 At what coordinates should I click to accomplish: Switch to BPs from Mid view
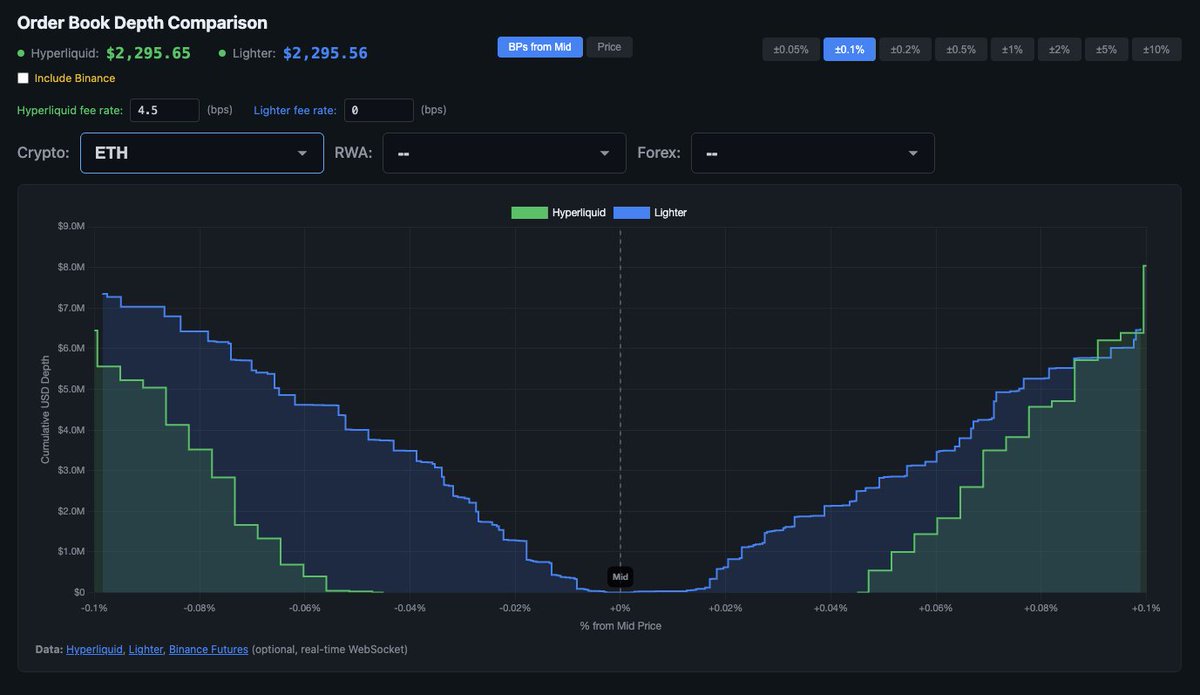click(x=540, y=47)
